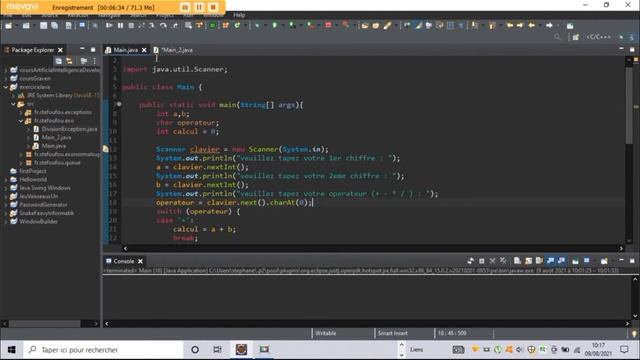Toggle Scroll Lock in Console toolbar
The image size is (640, 360).
point(528,261)
